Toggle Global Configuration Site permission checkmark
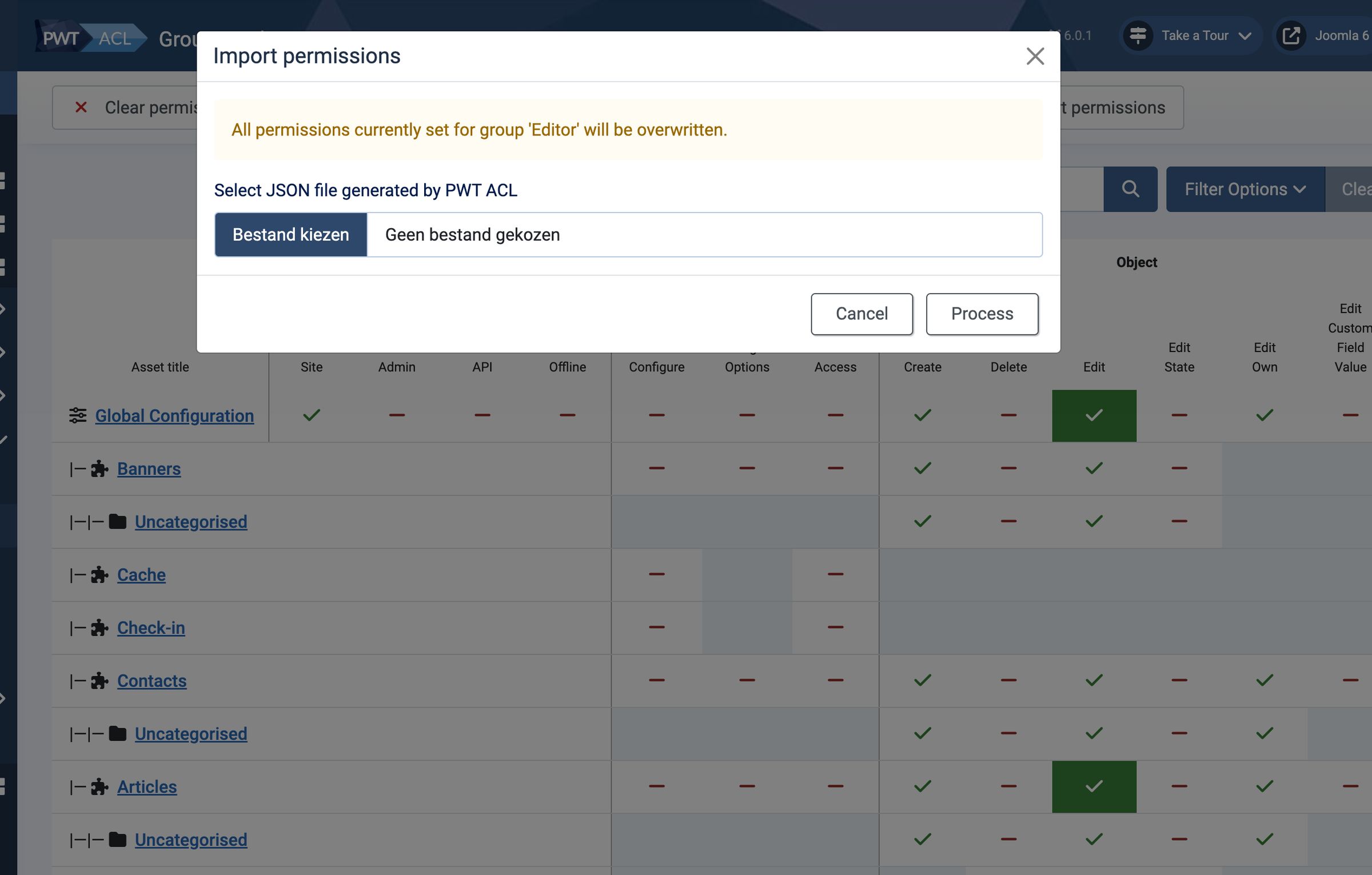This screenshot has height=875, width=1372. click(312, 415)
